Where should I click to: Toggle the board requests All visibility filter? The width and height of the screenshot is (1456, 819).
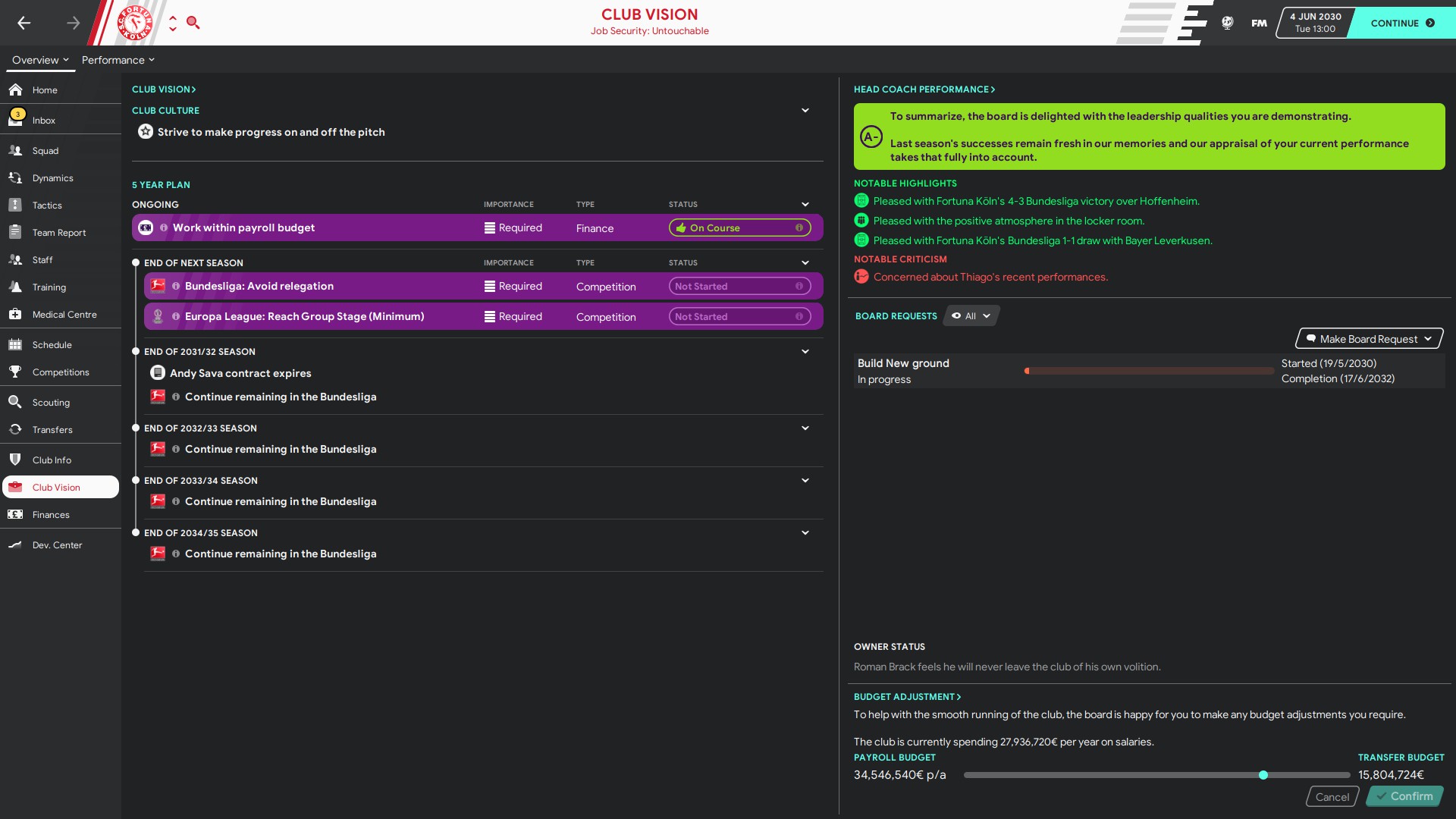pyautogui.click(x=971, y=316)
